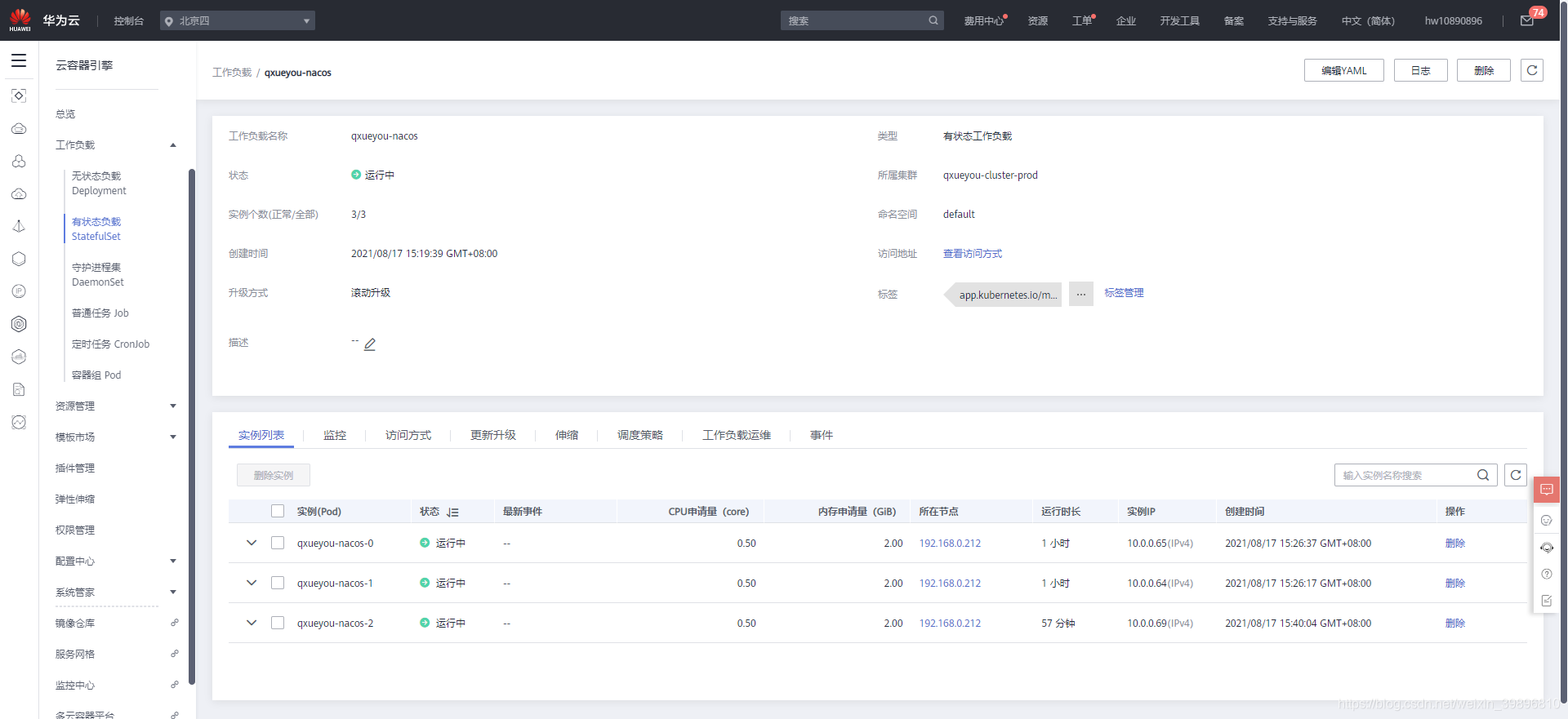Viewport: 1568px width, 719px height.
Task: Open 容器组 Pod in sidebar
Action: click(96, 375)
